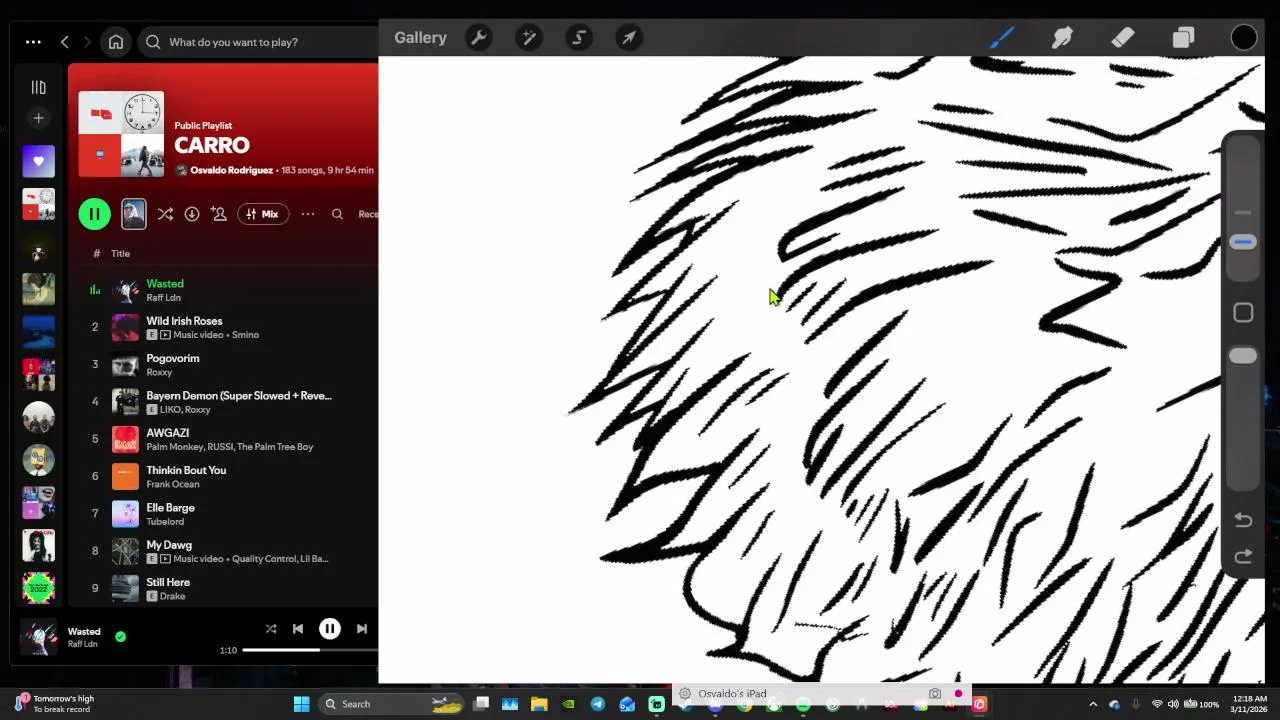Open more options for CARRO playlist
This screenshot has width=1280, height=720.
point(308,214)
